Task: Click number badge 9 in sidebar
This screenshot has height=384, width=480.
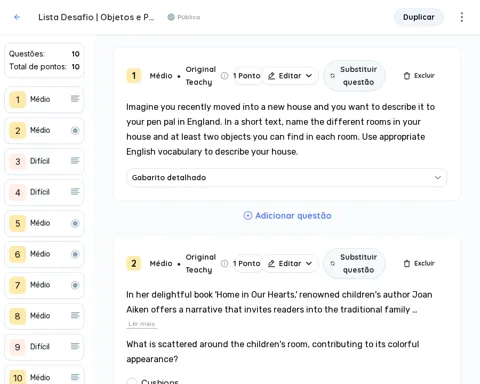Action: [17, 347]
